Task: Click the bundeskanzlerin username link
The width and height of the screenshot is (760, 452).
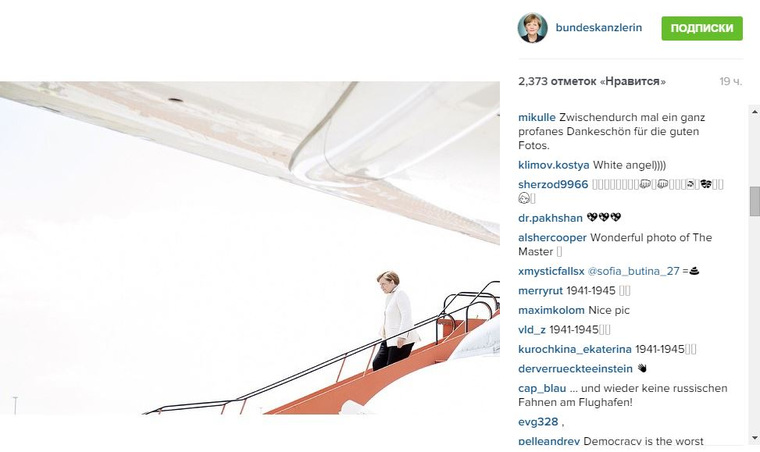Action: click(599, 28)
